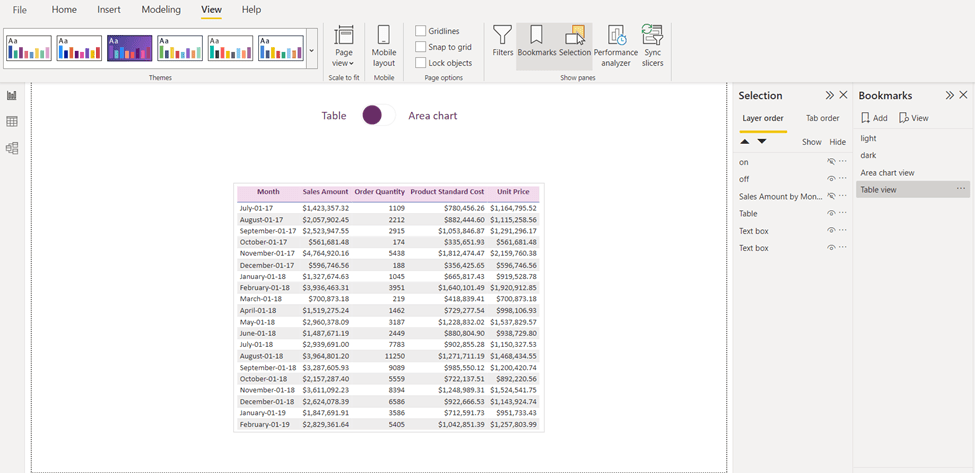Open the Filters pane icon
Viewport: 975px width, 473px height.
click(503, 43)
